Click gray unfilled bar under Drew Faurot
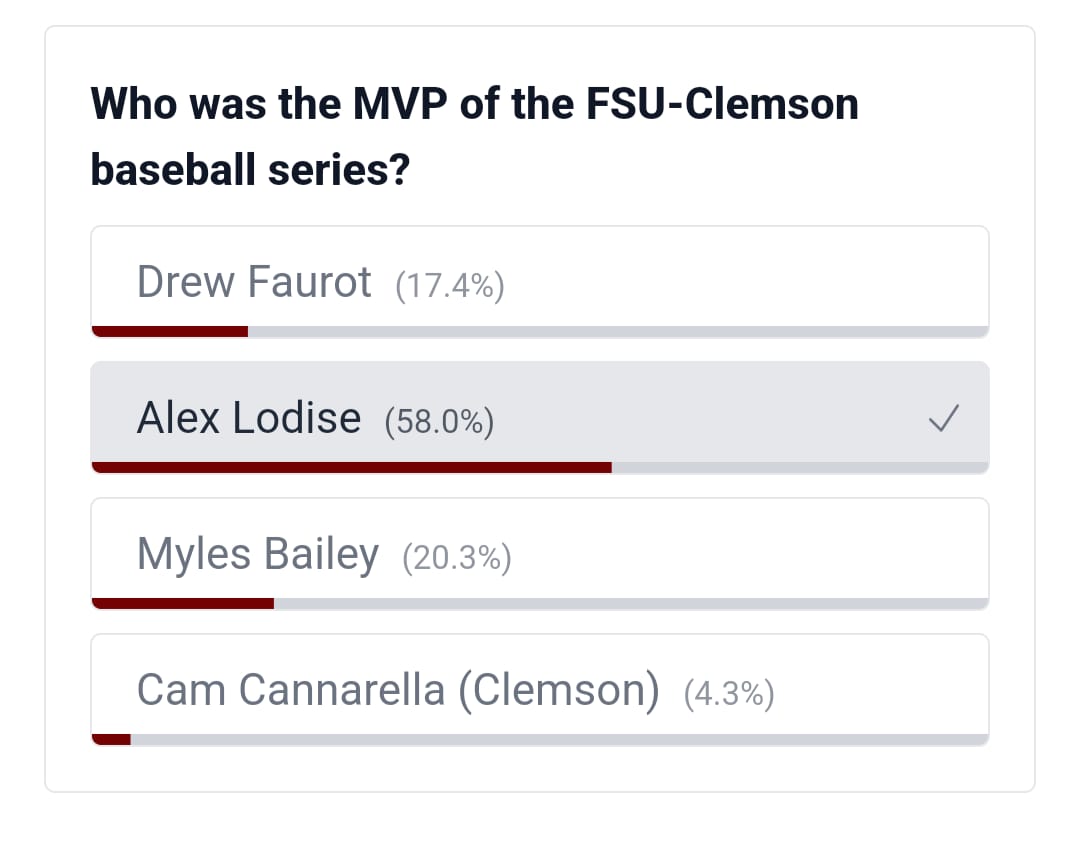The width and height of the screenshot is (1080, 847). (x=617, y=331)
